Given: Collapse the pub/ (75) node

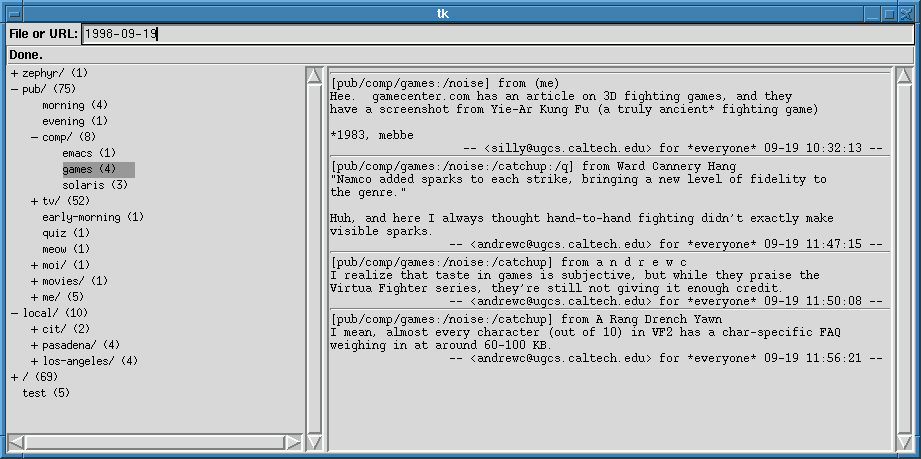Looking at the screenshot, I should tap(15, 89).
